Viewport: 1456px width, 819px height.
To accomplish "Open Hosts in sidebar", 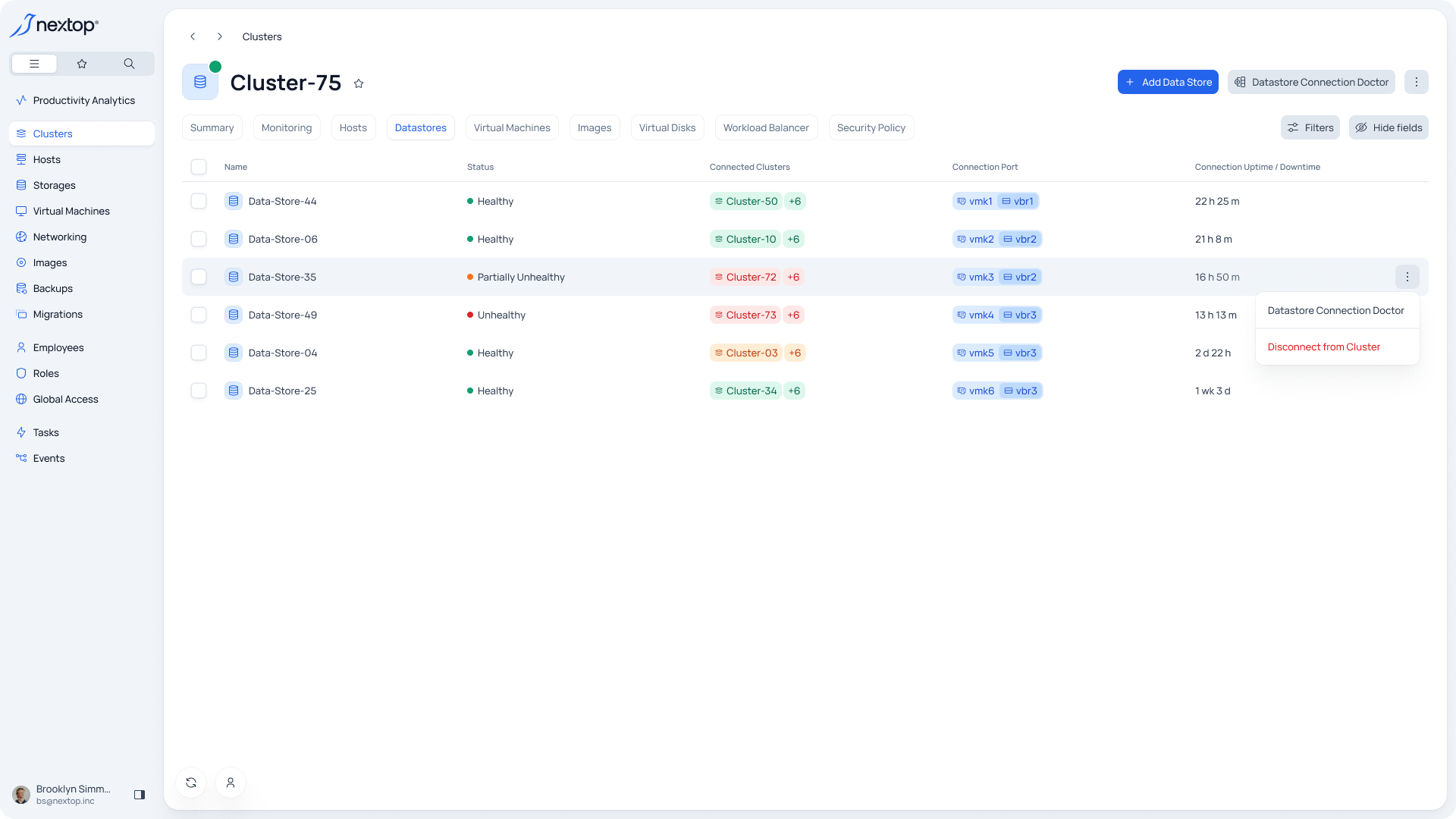I will (x=82, y=159).
